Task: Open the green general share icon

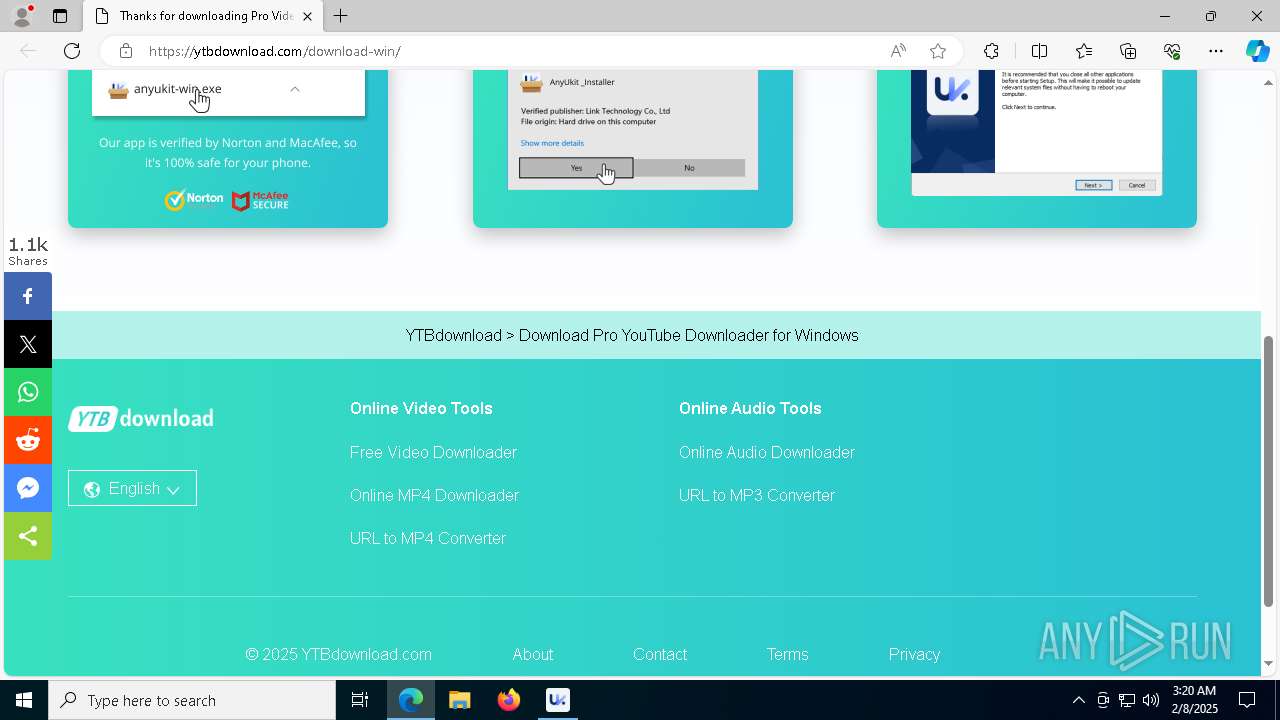Action: pos(28,536)
